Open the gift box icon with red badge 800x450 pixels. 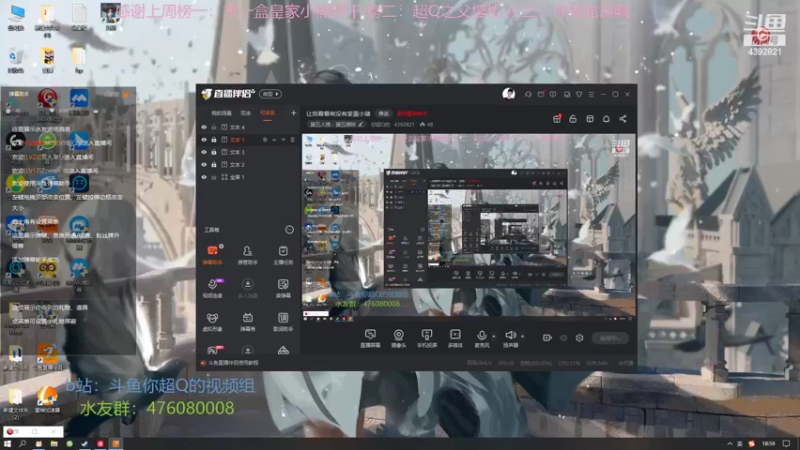557,119
